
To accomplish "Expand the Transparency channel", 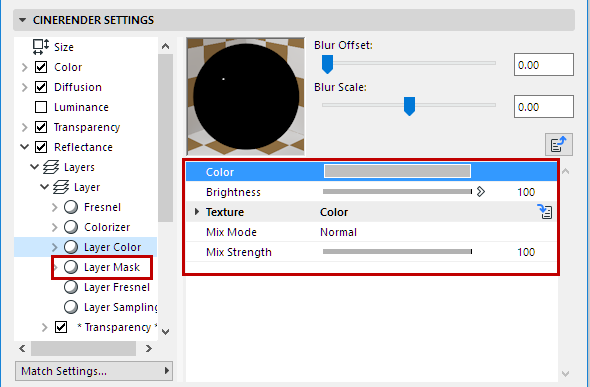I will (25, 127).
